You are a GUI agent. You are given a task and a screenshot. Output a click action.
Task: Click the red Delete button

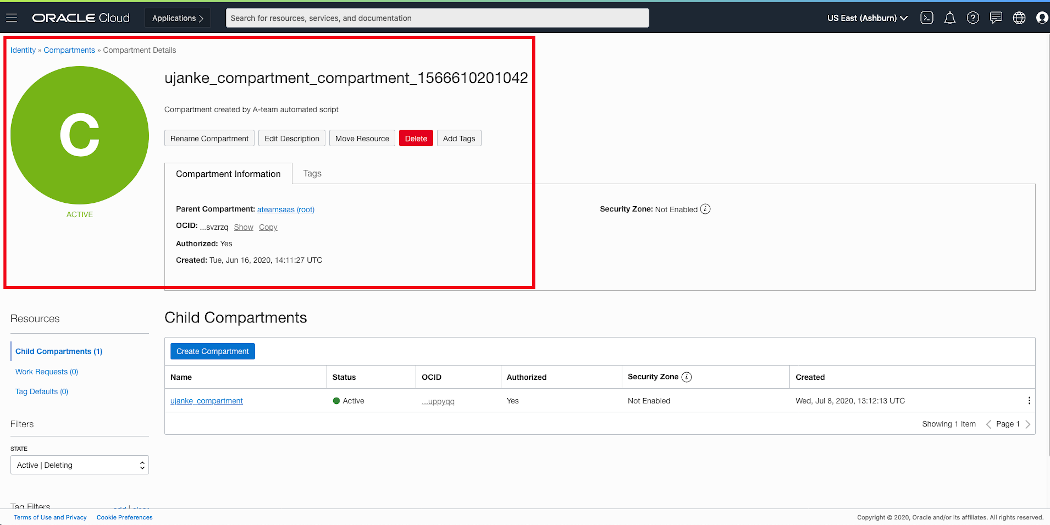tap(415, 139)
